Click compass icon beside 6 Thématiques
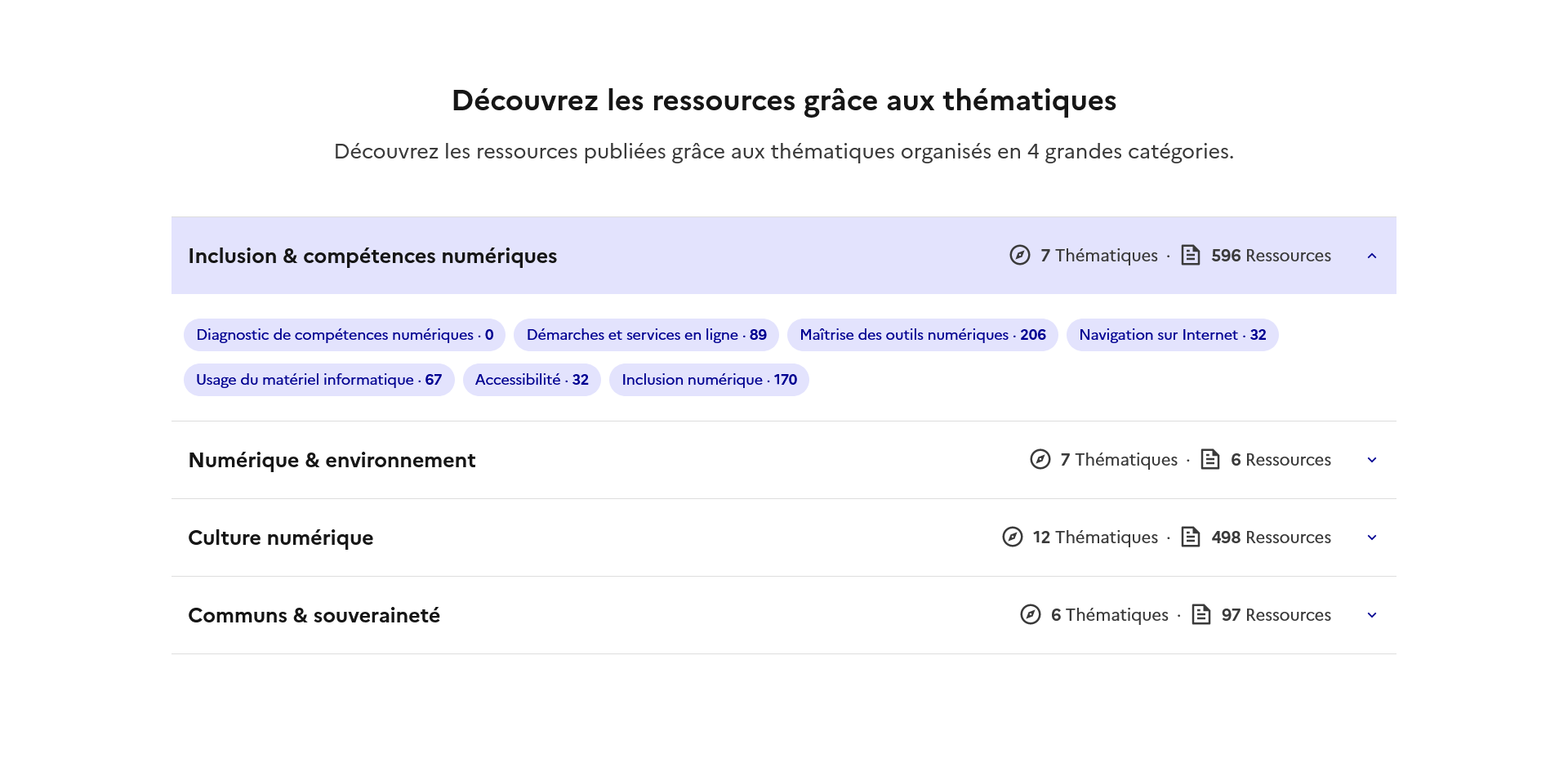 pos(1031,615)
